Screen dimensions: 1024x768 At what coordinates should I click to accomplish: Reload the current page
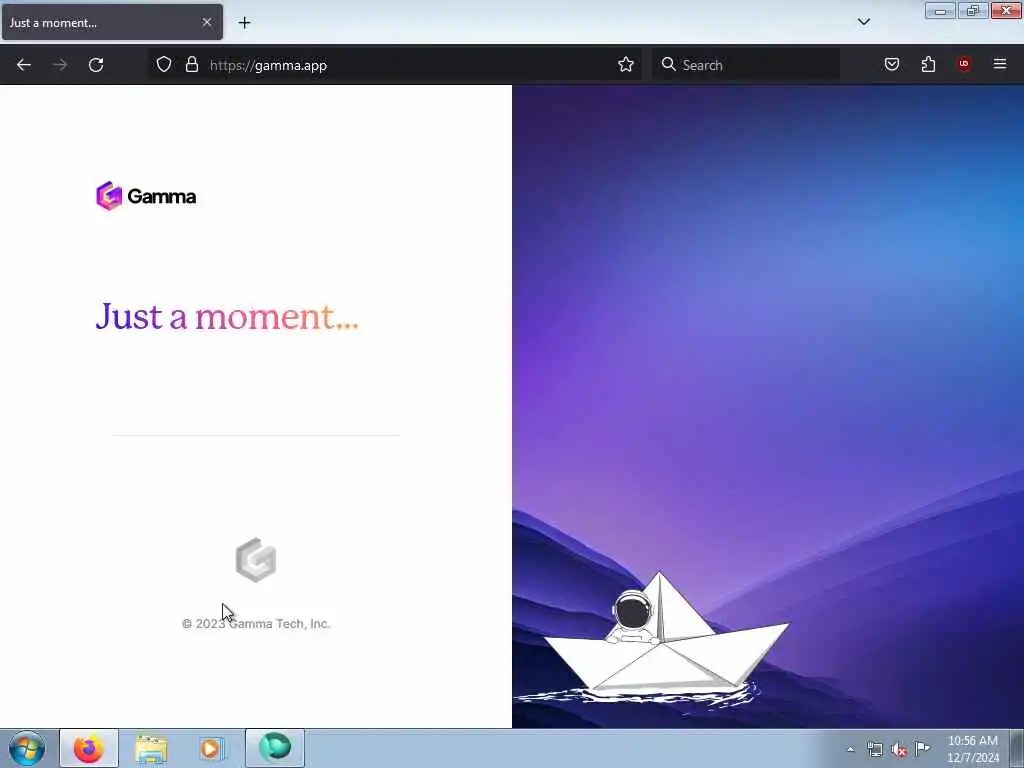pos(96,65)
